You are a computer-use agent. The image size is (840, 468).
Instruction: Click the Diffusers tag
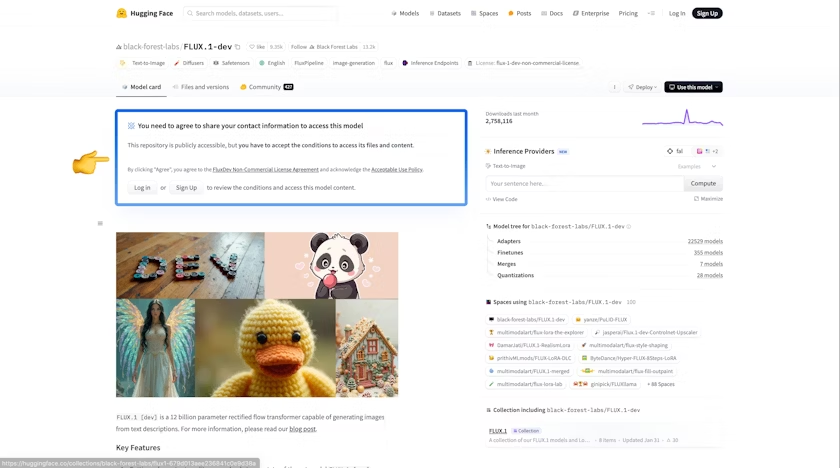pyautogui.click(x=189, y=63)
